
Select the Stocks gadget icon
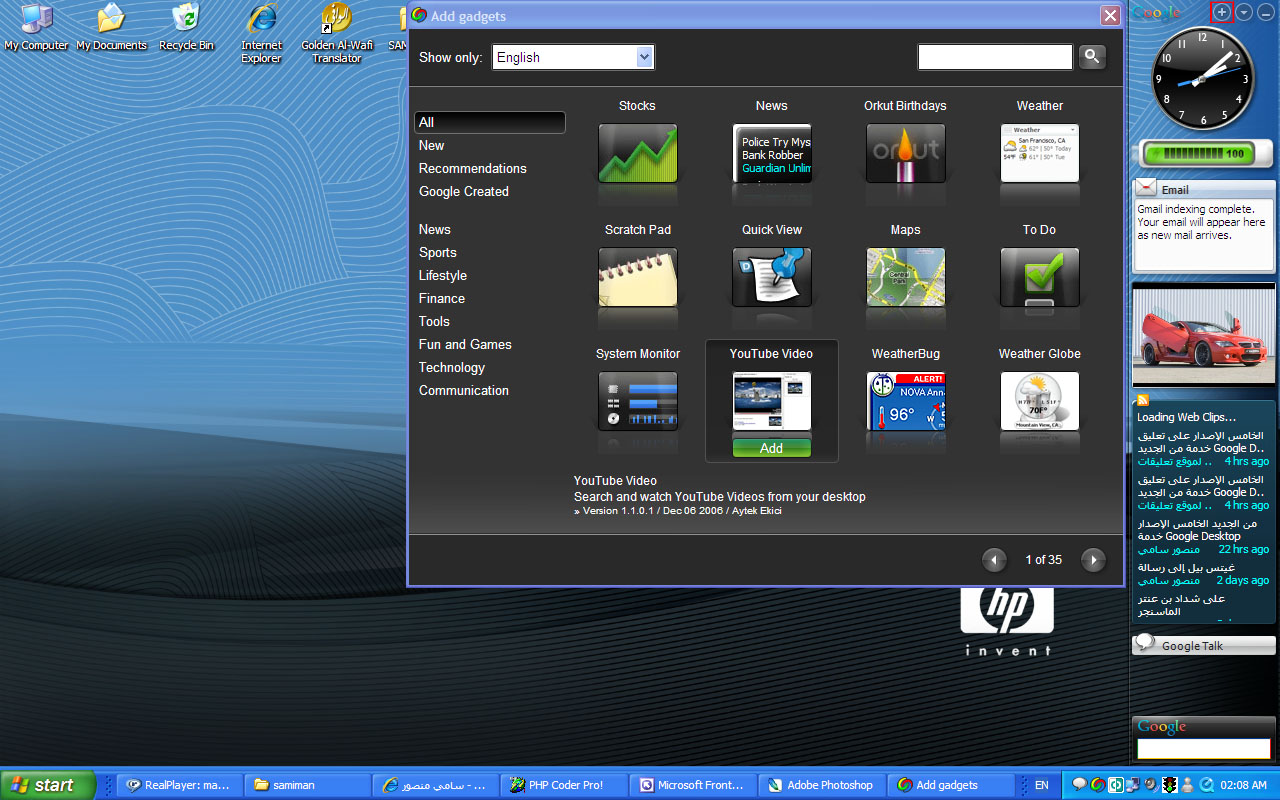[638, 153]
